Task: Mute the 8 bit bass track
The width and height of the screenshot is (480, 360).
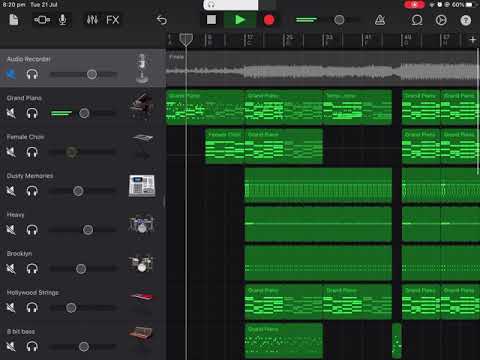Action: [x=11, y=347]
